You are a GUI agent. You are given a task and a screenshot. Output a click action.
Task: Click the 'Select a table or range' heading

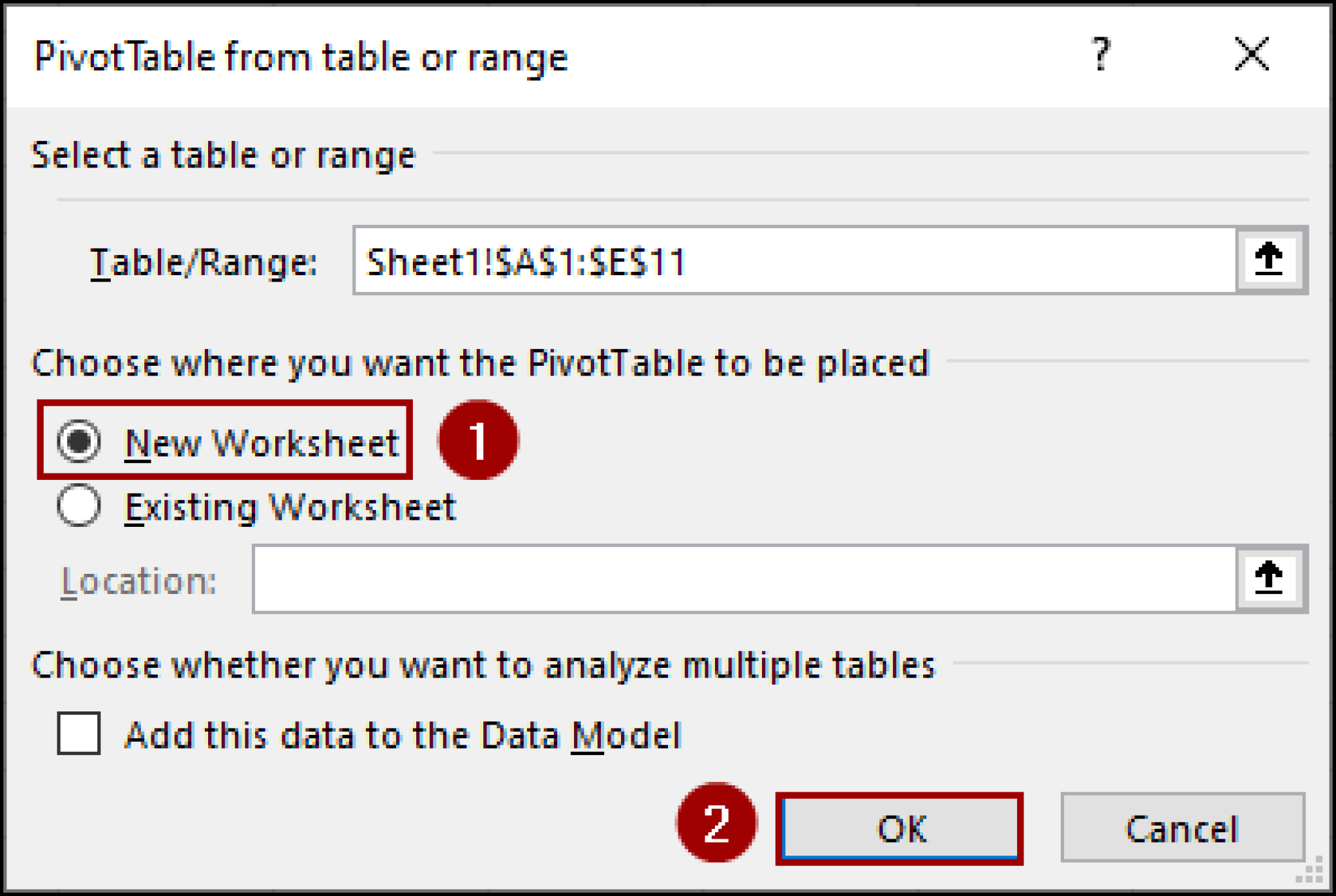coord(224,155)
